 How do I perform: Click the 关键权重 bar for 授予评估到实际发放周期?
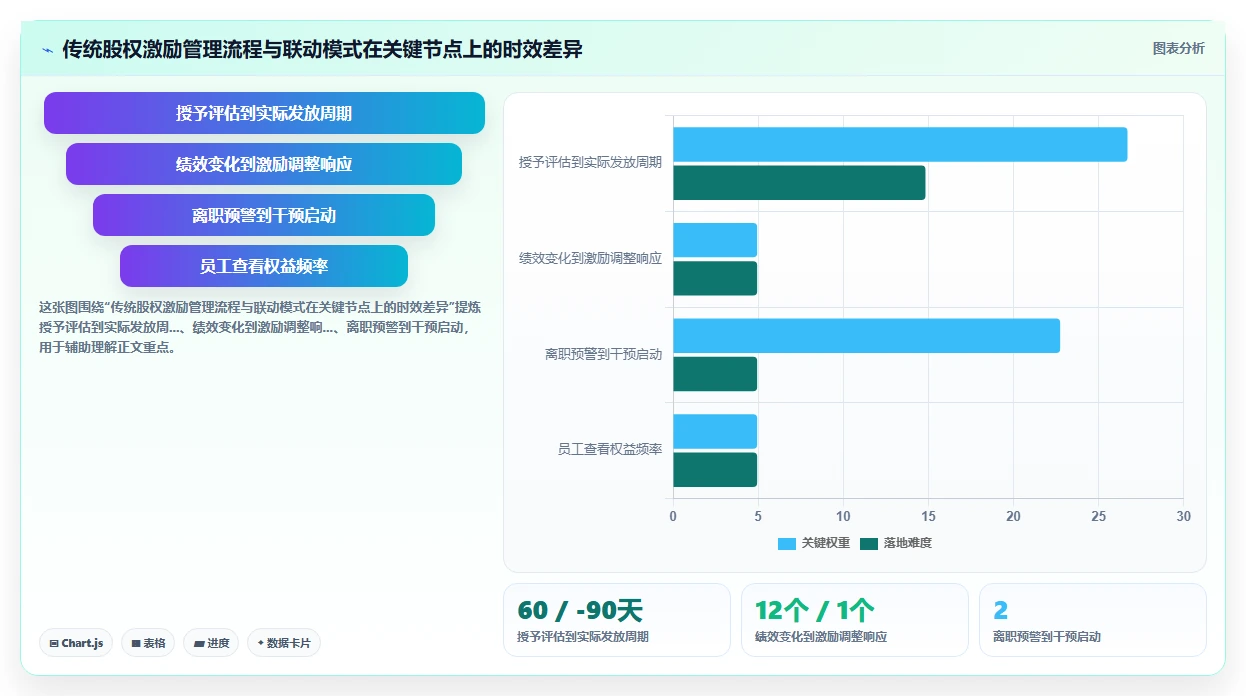pyautogui.click(x=900, y=144)
